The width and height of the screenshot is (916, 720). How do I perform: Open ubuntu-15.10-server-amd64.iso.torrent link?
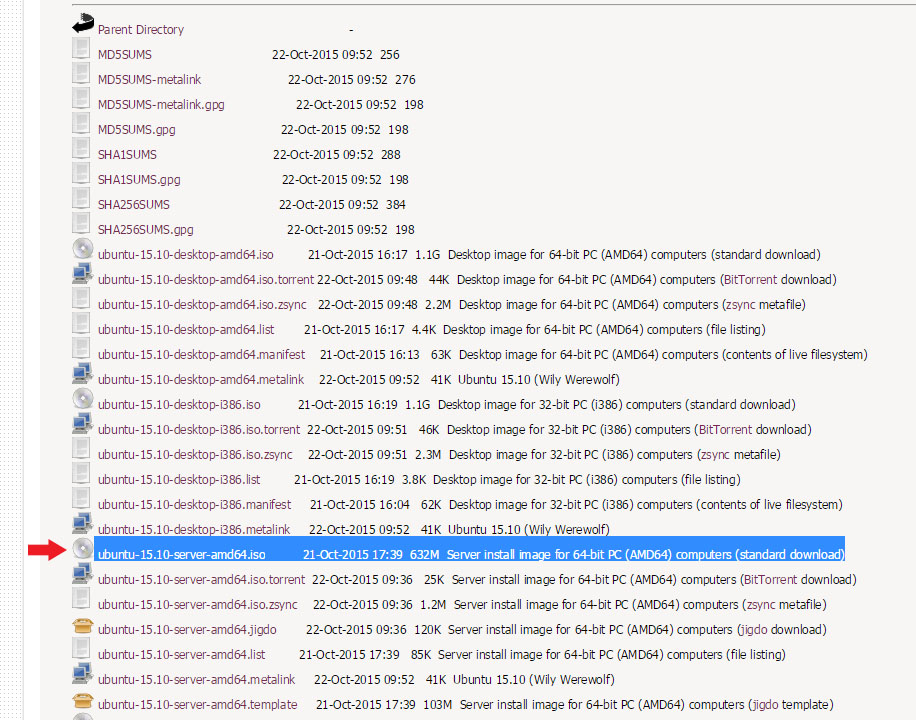pyautogui.click(x=202, y=580)
